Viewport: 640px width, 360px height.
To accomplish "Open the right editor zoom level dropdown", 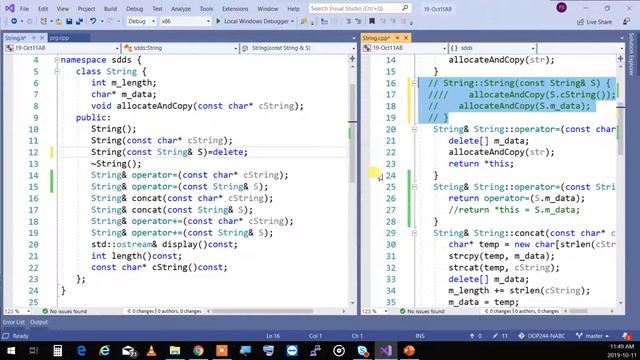I will pos(374,311).
